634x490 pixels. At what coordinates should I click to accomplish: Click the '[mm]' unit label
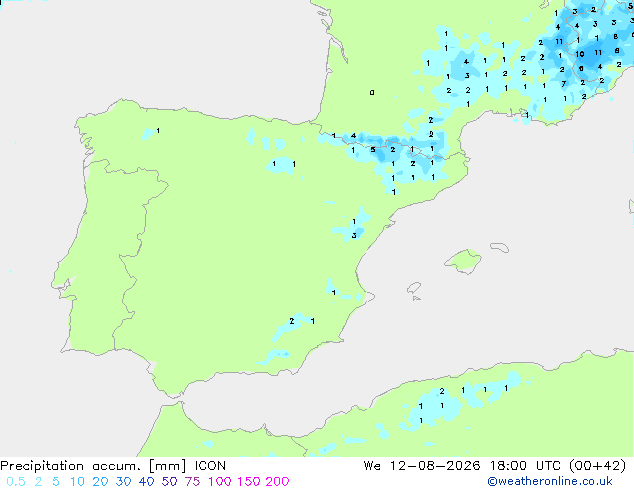click(168, 466)
